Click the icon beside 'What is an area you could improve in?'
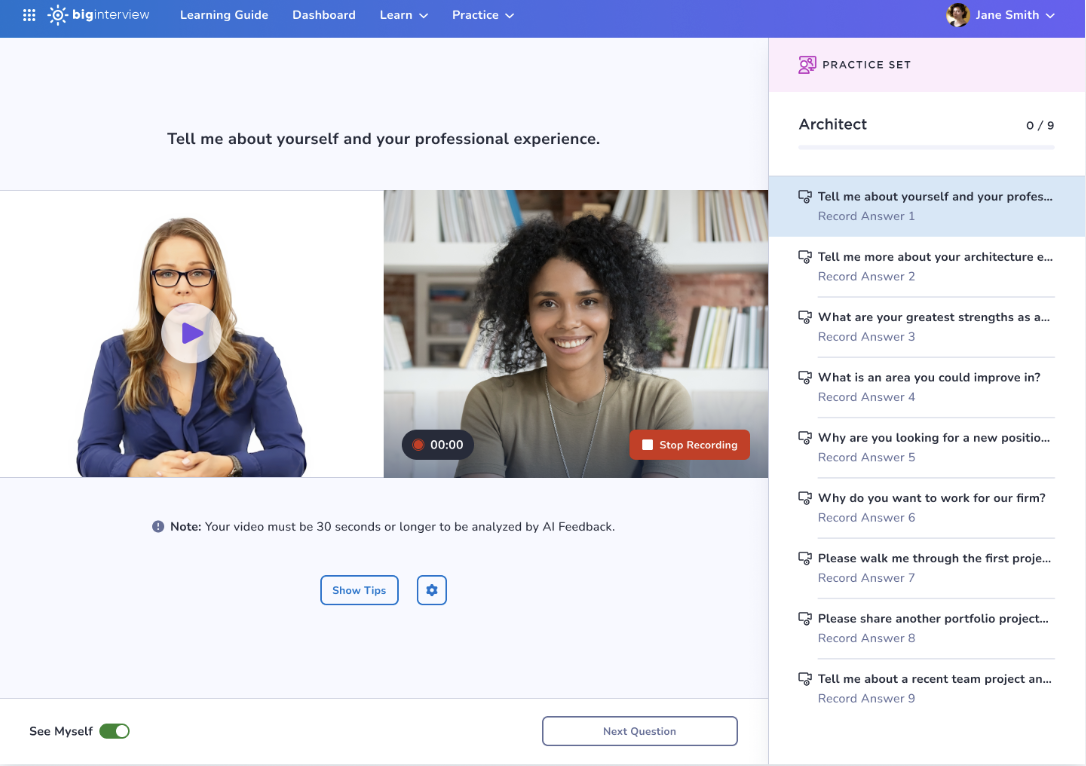The width and height of the screenshot is (1086, 766). pos(805,378)
